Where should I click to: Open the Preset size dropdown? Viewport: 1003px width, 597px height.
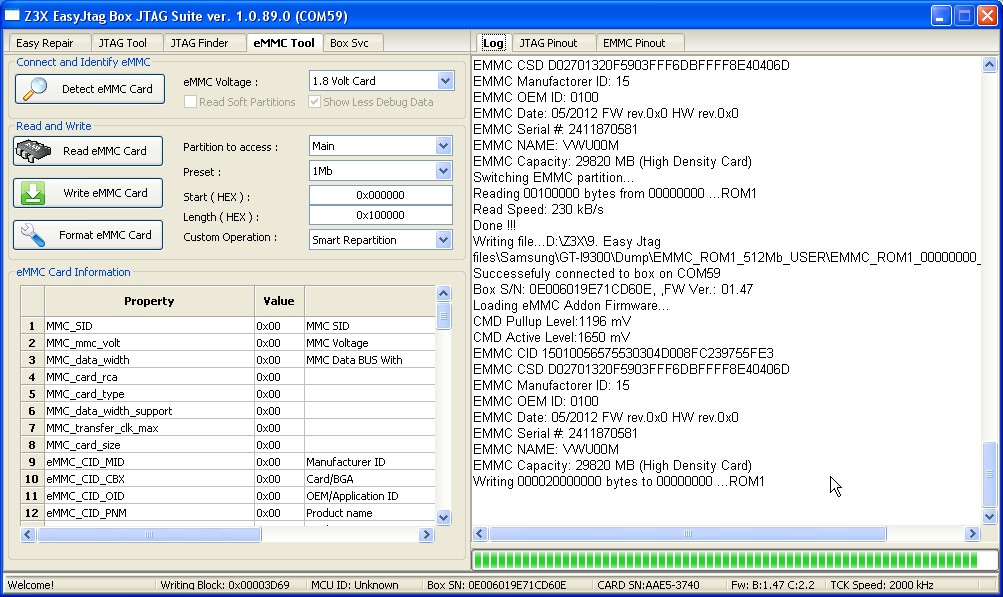coord(443,171)
